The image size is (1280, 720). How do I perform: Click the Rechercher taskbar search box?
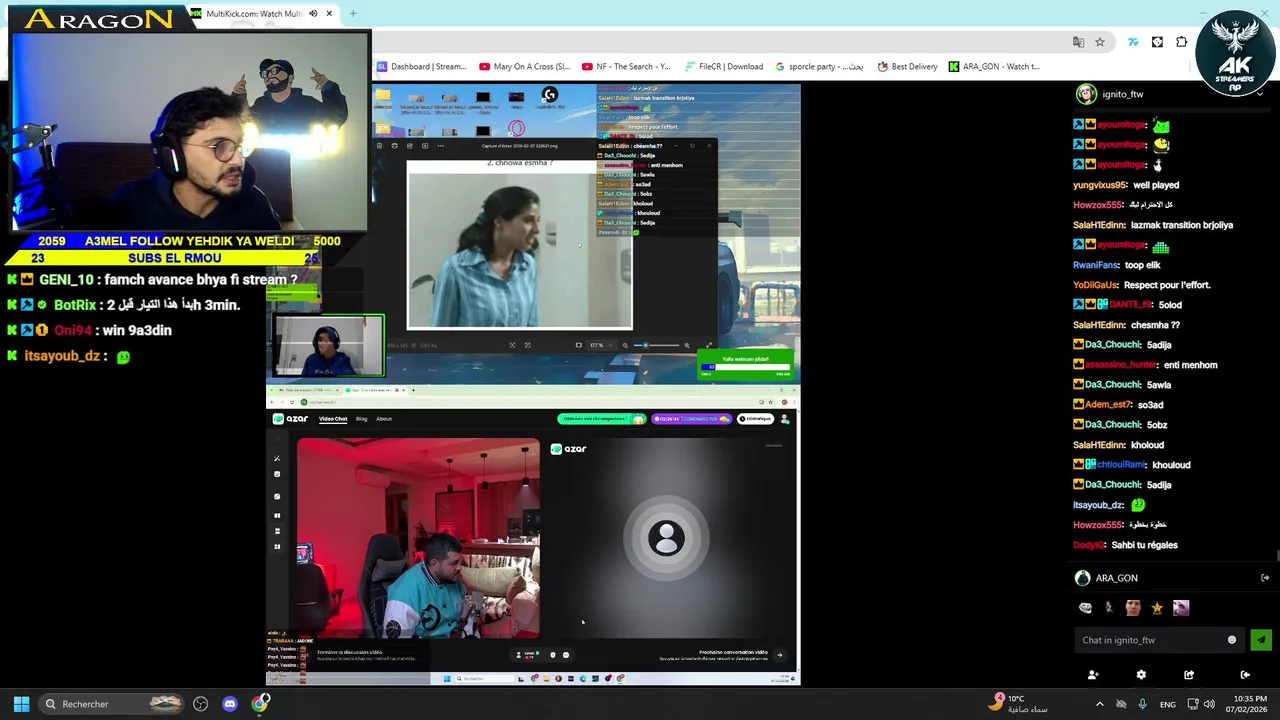pos(112,704)
